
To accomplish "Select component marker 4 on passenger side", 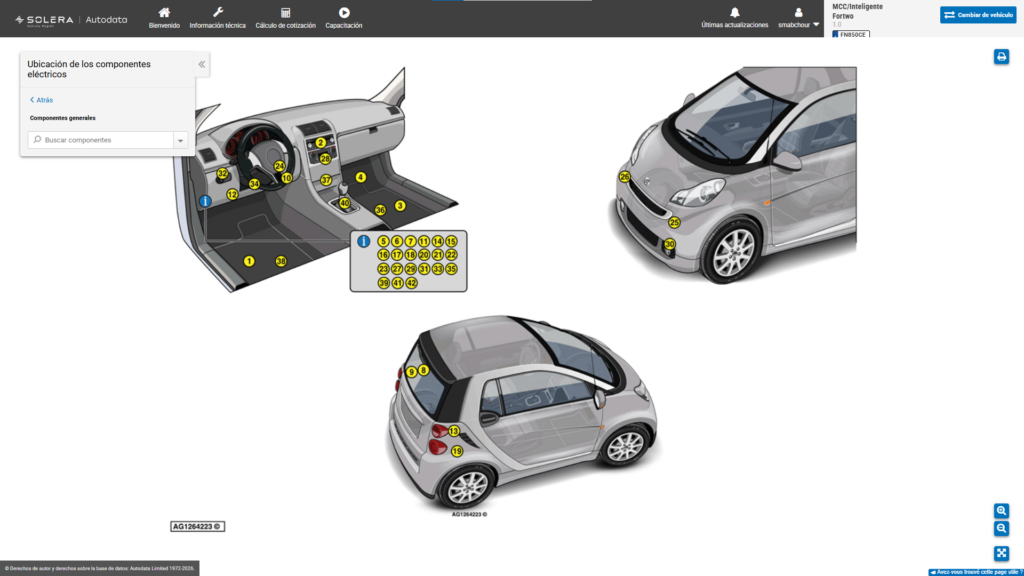I will coord(360,177).
